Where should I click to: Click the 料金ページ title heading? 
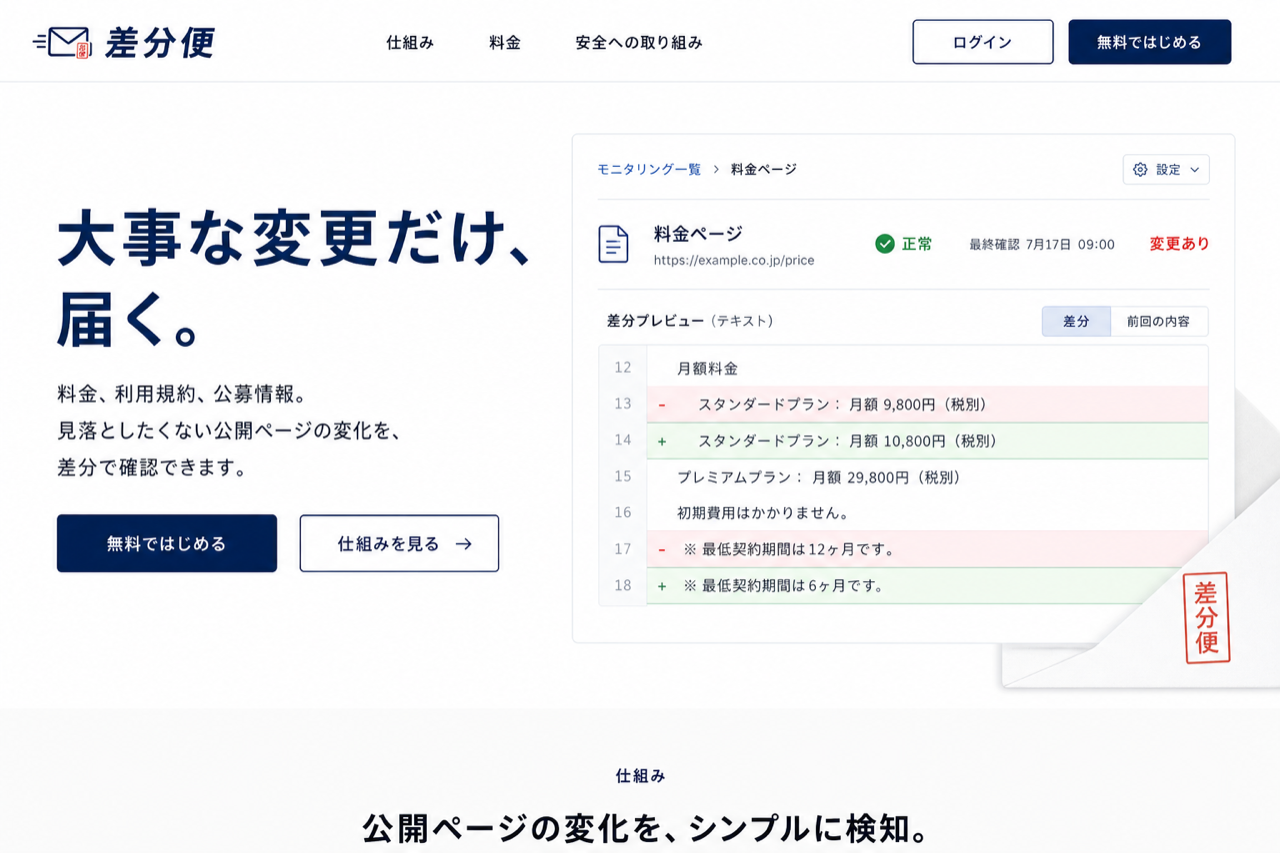coord(698,234)
